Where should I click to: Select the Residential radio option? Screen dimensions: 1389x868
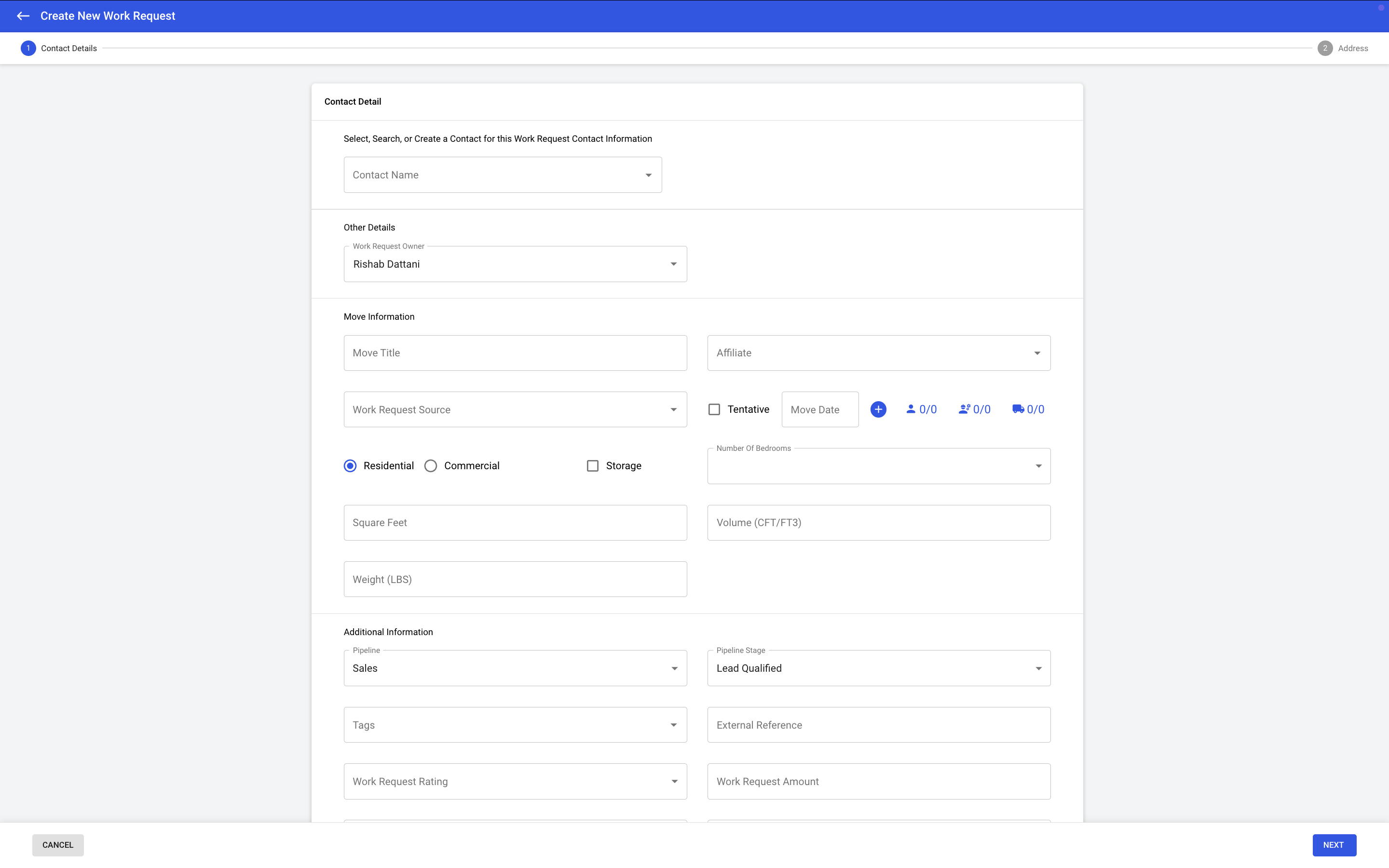[x=350, y=465]
